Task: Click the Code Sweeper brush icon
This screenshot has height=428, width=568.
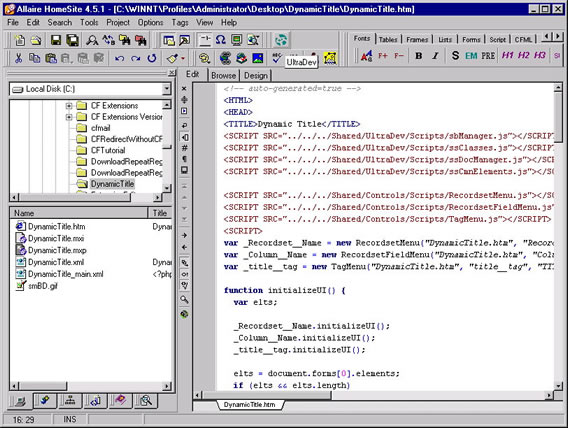Action: pos(172,58)
